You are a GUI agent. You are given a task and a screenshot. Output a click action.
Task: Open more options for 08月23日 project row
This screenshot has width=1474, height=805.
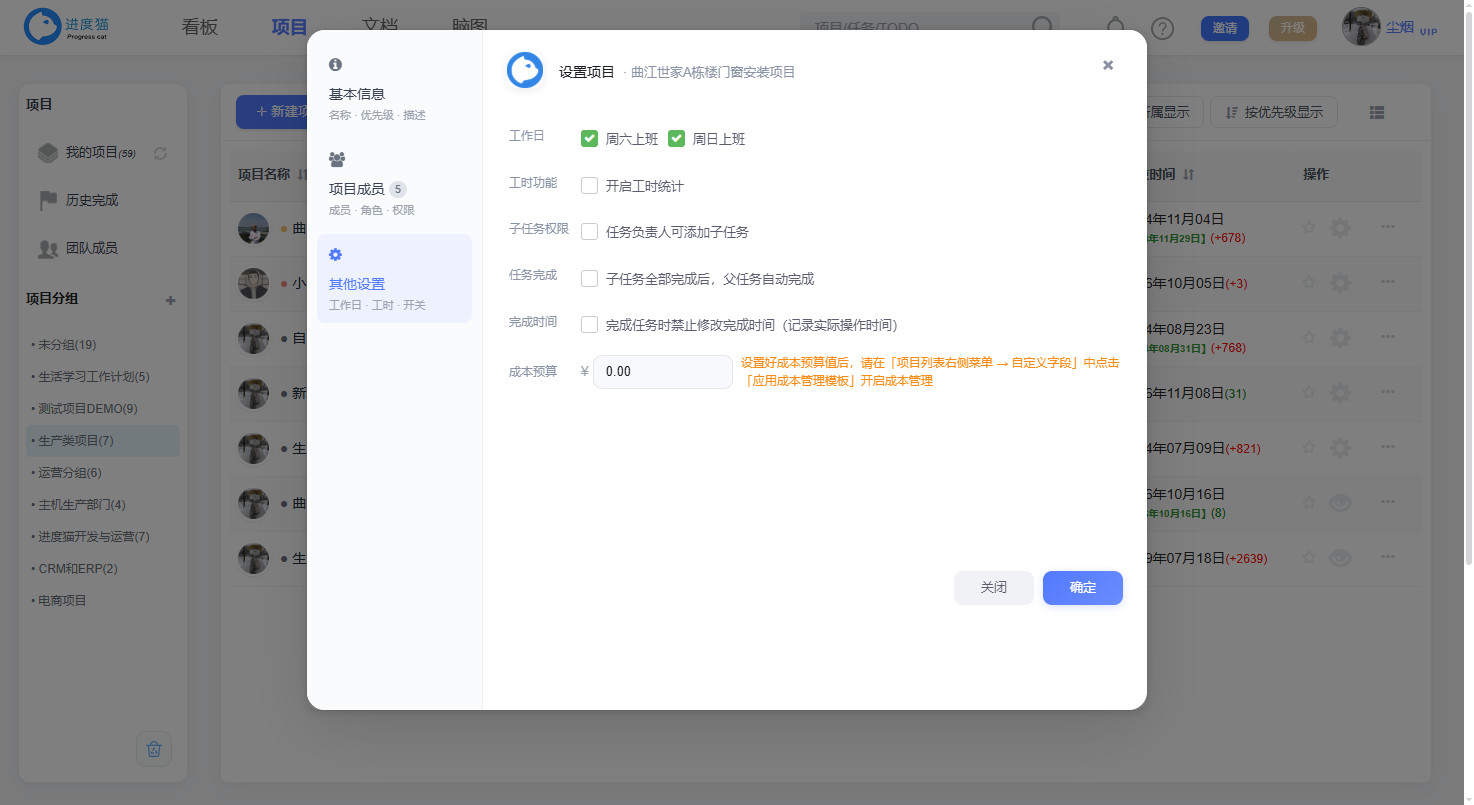coord(1388,338)
